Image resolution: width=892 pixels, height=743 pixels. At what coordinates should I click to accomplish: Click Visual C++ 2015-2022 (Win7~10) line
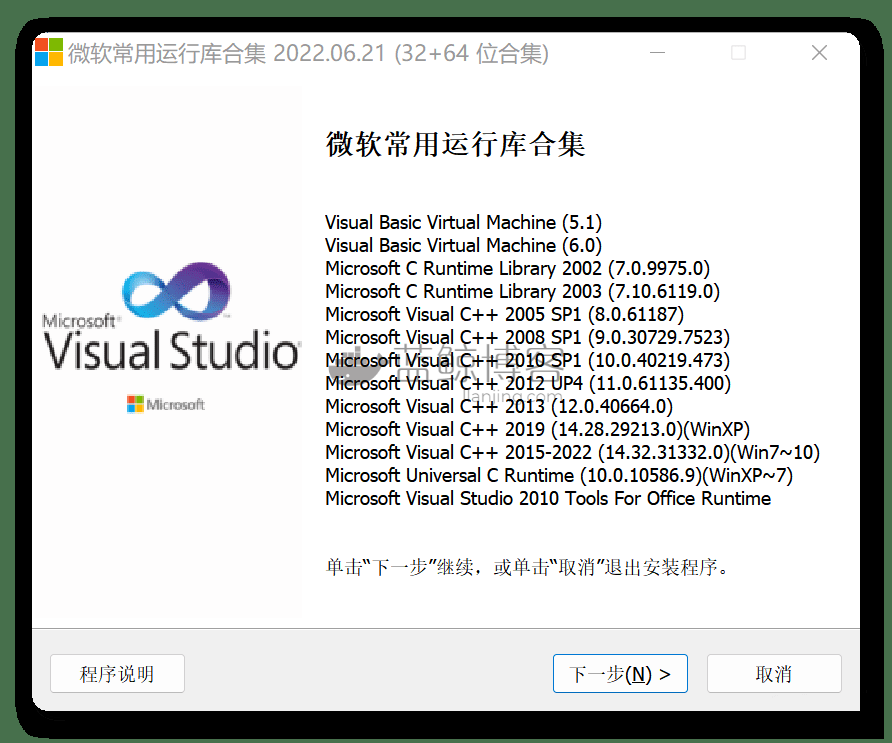tap(572, 453)
